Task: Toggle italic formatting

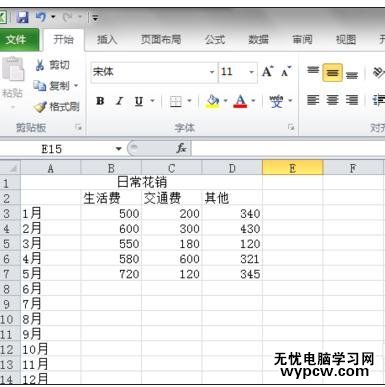Action: (x=120, y=101)
